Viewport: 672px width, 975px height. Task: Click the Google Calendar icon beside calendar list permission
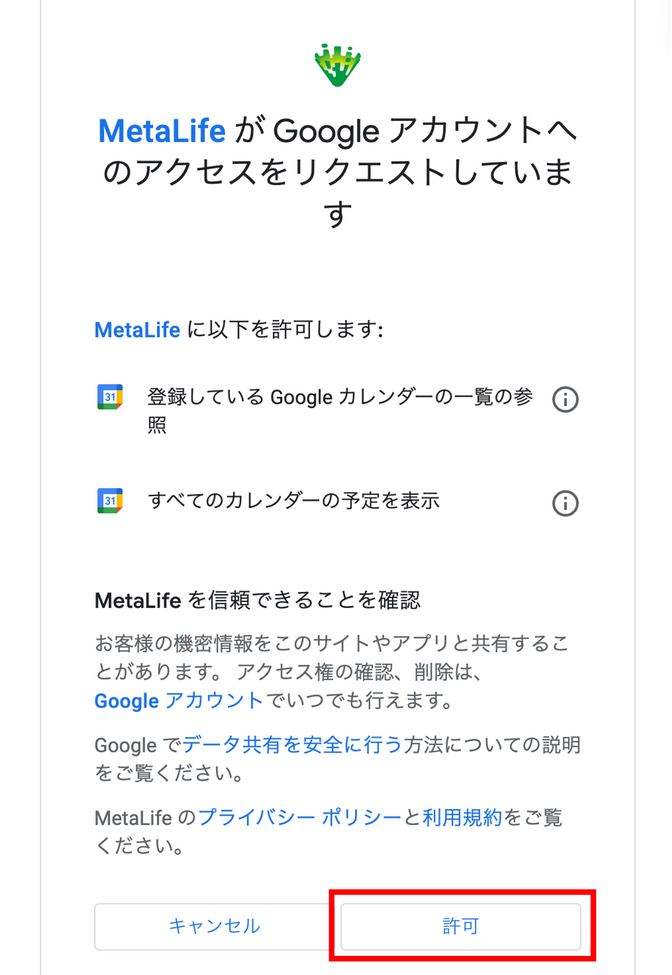click(x=110, y=397)
